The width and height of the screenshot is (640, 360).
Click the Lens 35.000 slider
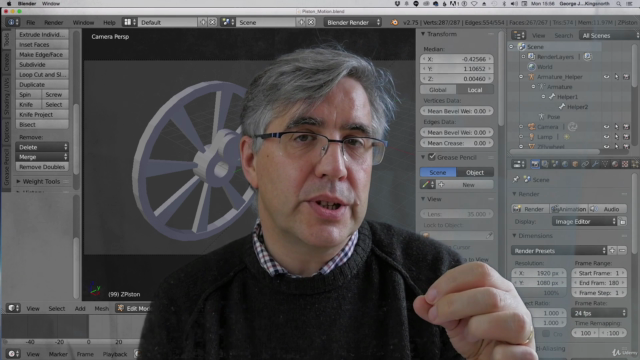(457, 214)
